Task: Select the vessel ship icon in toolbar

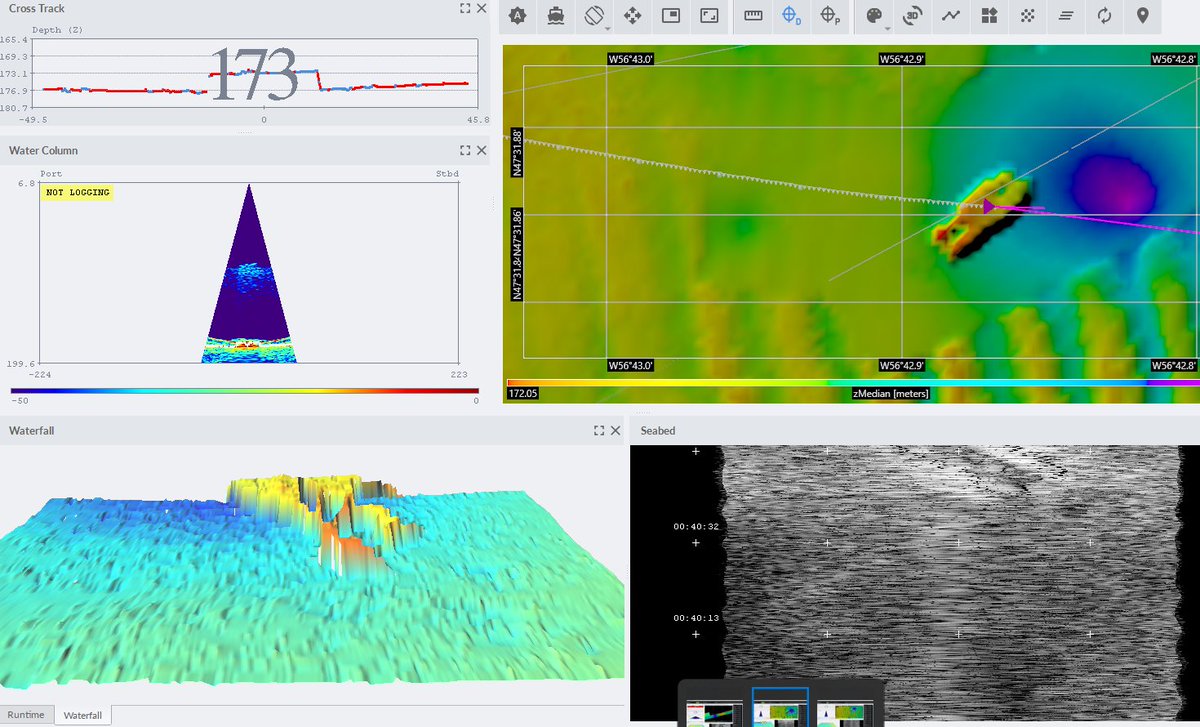Action: tap(555, 16)
